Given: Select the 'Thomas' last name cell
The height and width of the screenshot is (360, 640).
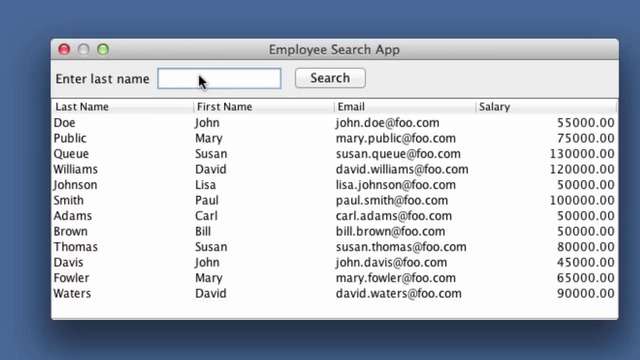Looking at the screenshot, I should pyautogui.click(x=76, y=247).
